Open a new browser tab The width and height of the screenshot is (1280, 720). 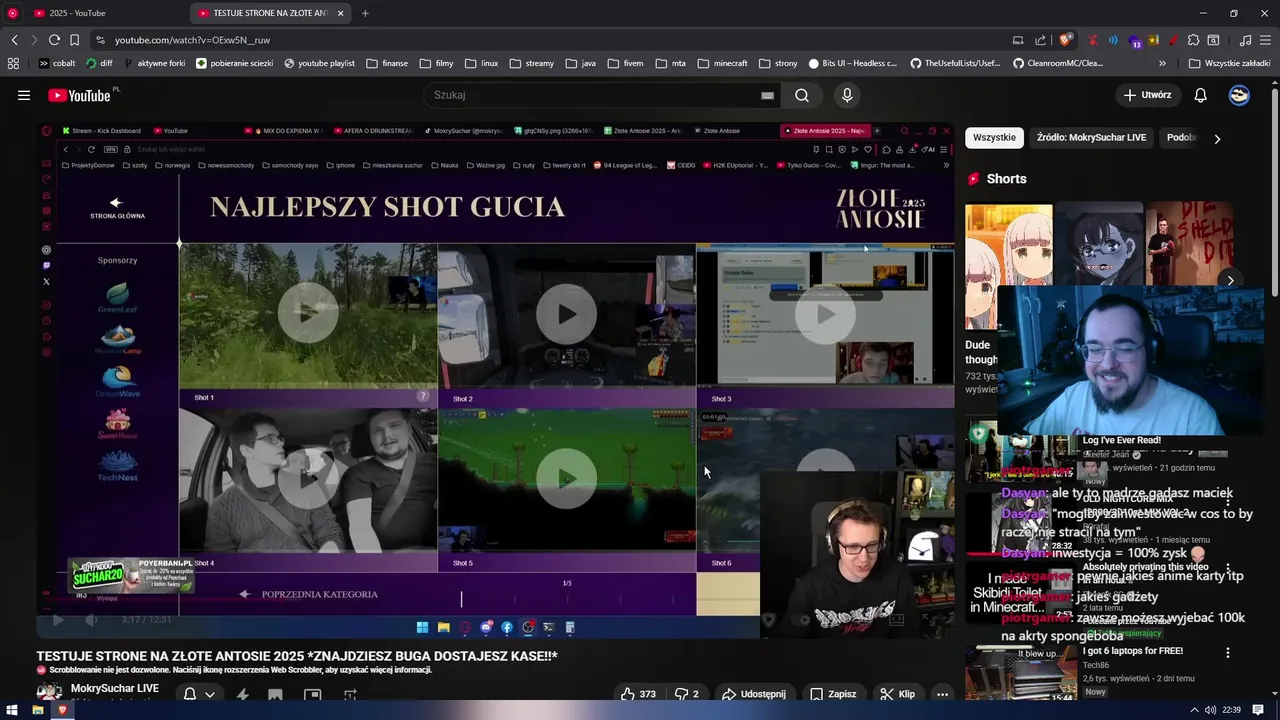[365, 13]
